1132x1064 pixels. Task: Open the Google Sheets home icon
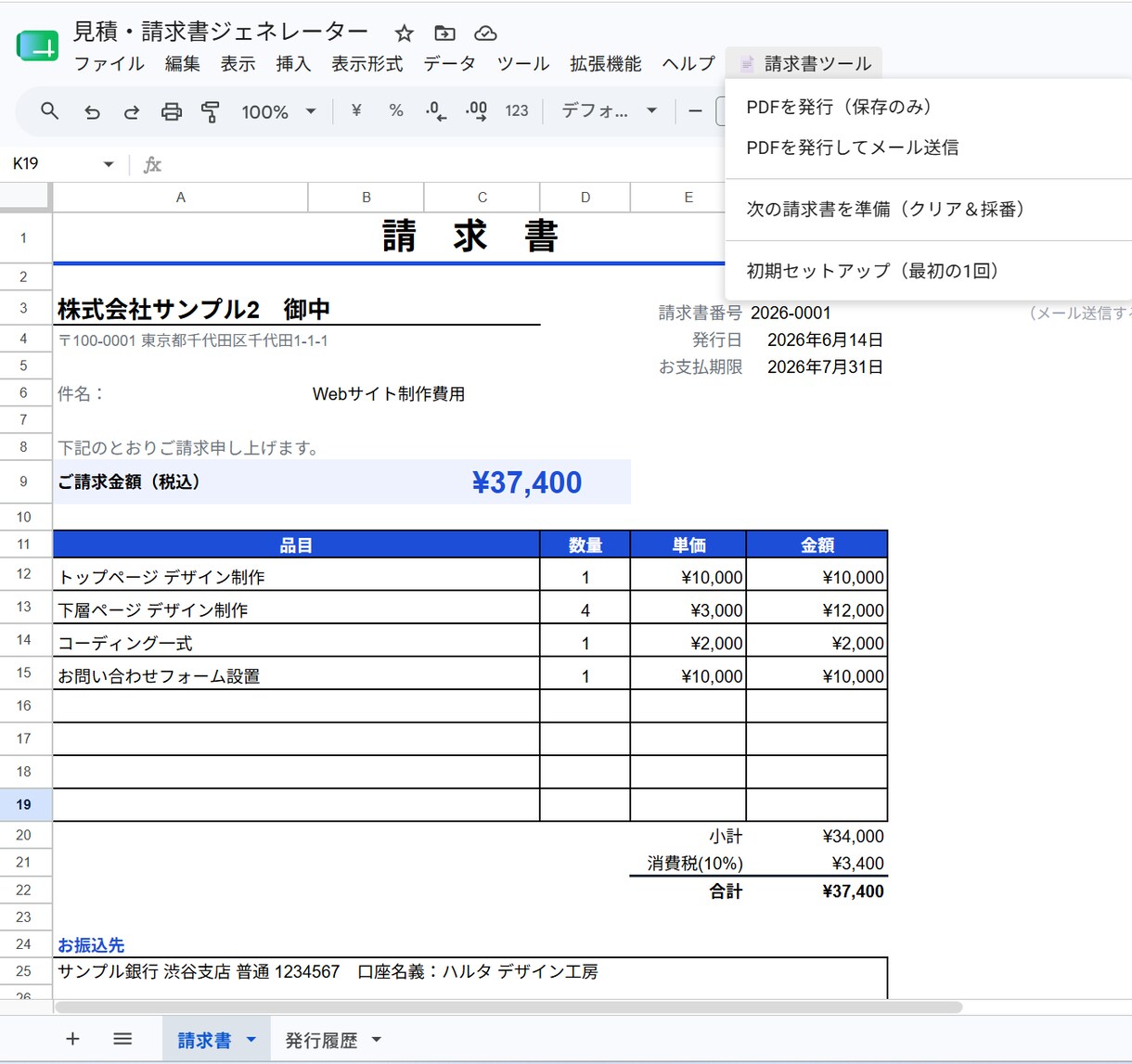tap(37, 46)
